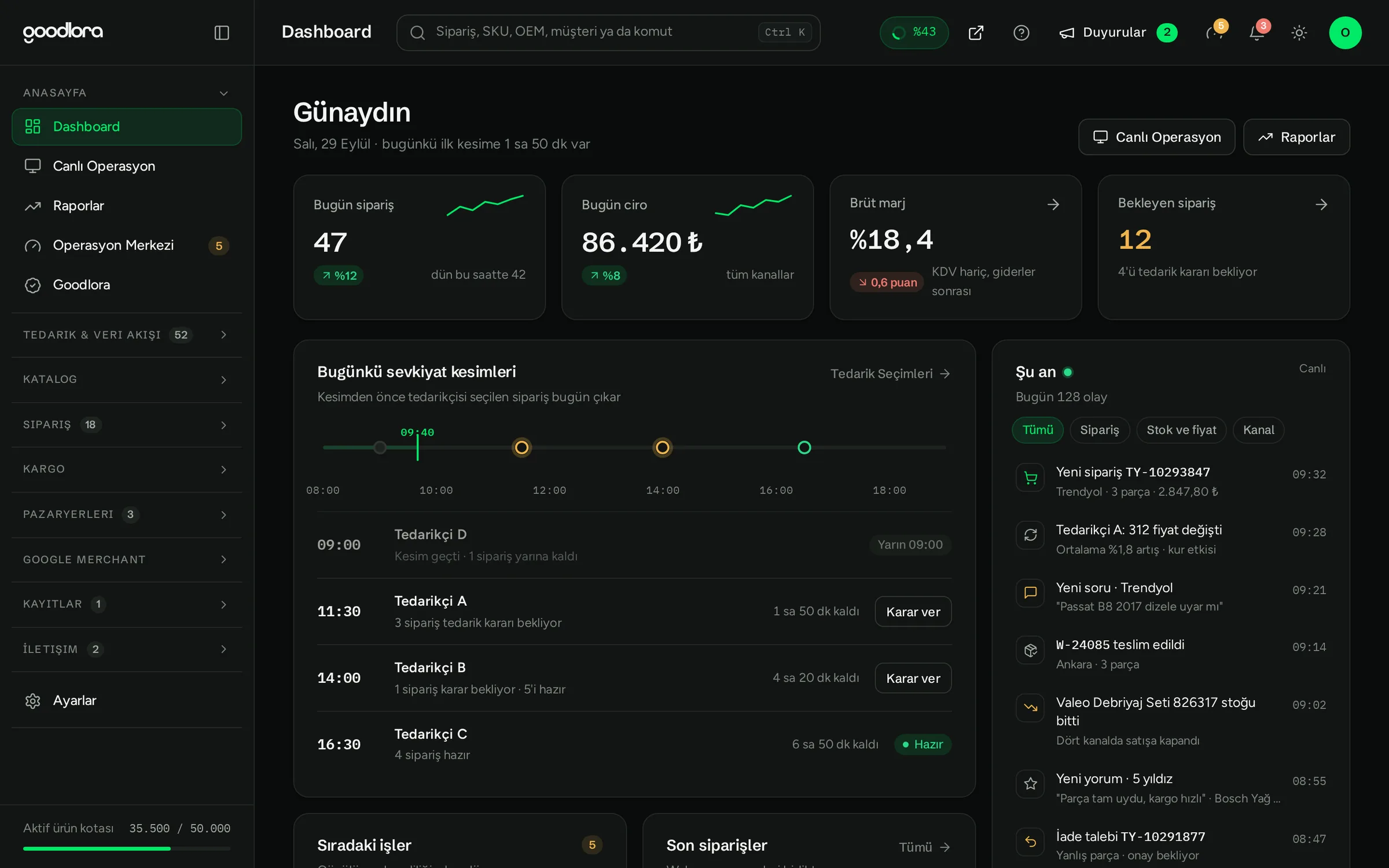Click the %43 progress indicator pill
Viewport: 1389px width, 868px height.
coord(914,32)
